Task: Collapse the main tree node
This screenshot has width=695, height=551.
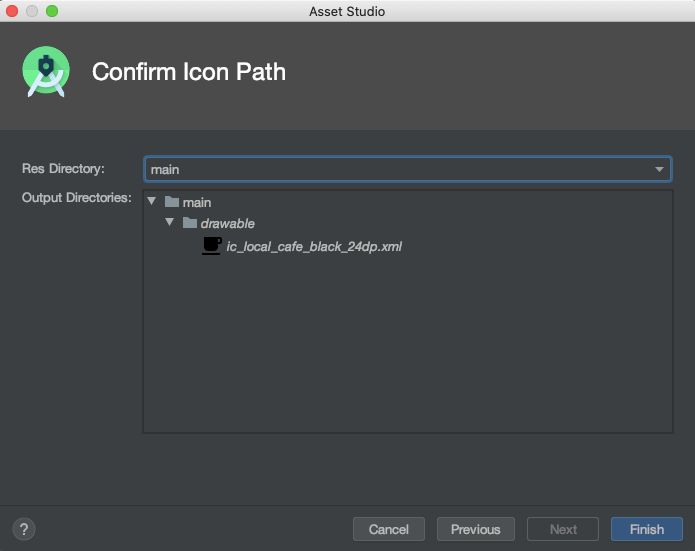Action: point(152,201)
